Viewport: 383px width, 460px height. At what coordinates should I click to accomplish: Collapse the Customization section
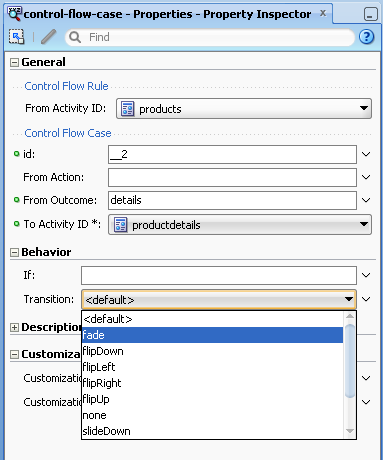(x=14, y=354)
